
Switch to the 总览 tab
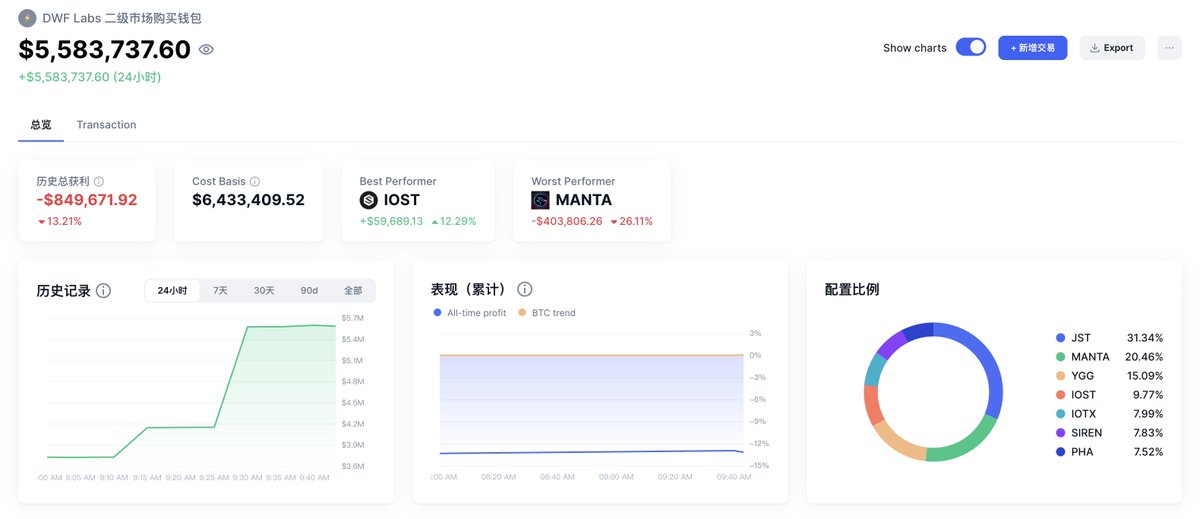(x=41, y=125)
